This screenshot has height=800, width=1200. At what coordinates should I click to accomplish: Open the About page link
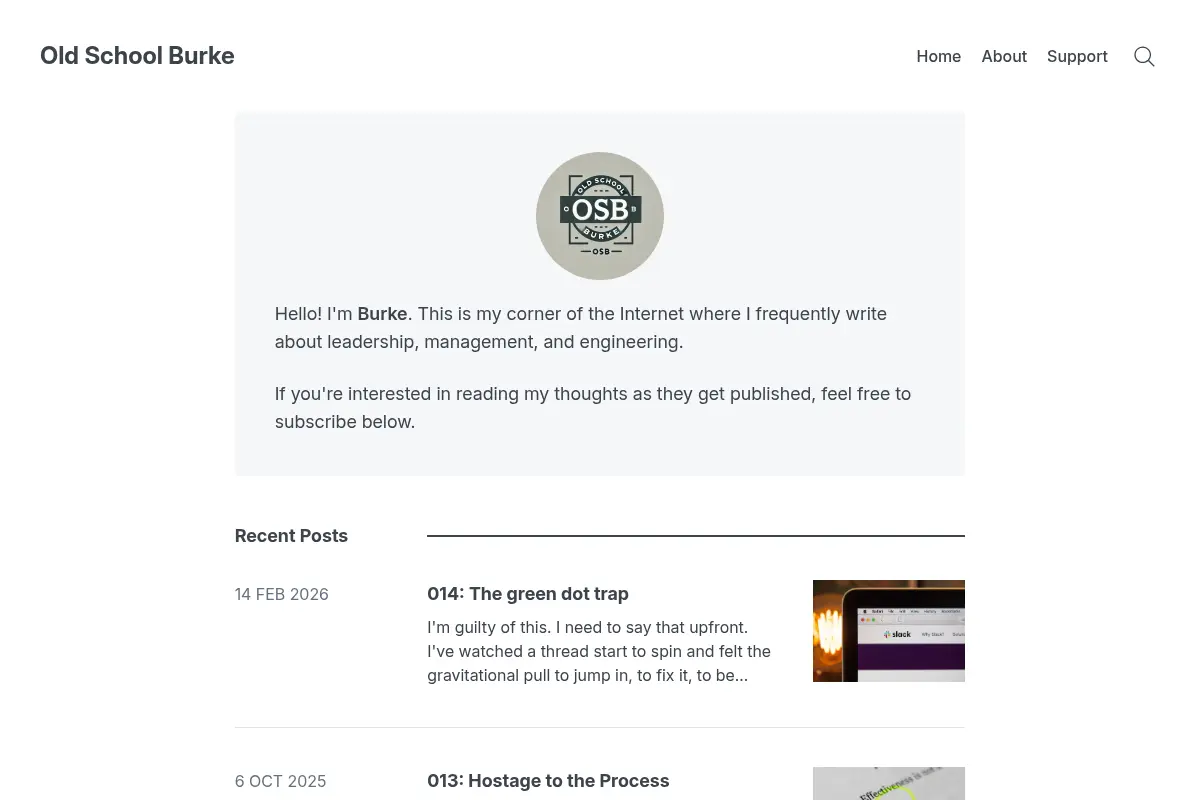pyautogui.click(x=1004, y=57)
